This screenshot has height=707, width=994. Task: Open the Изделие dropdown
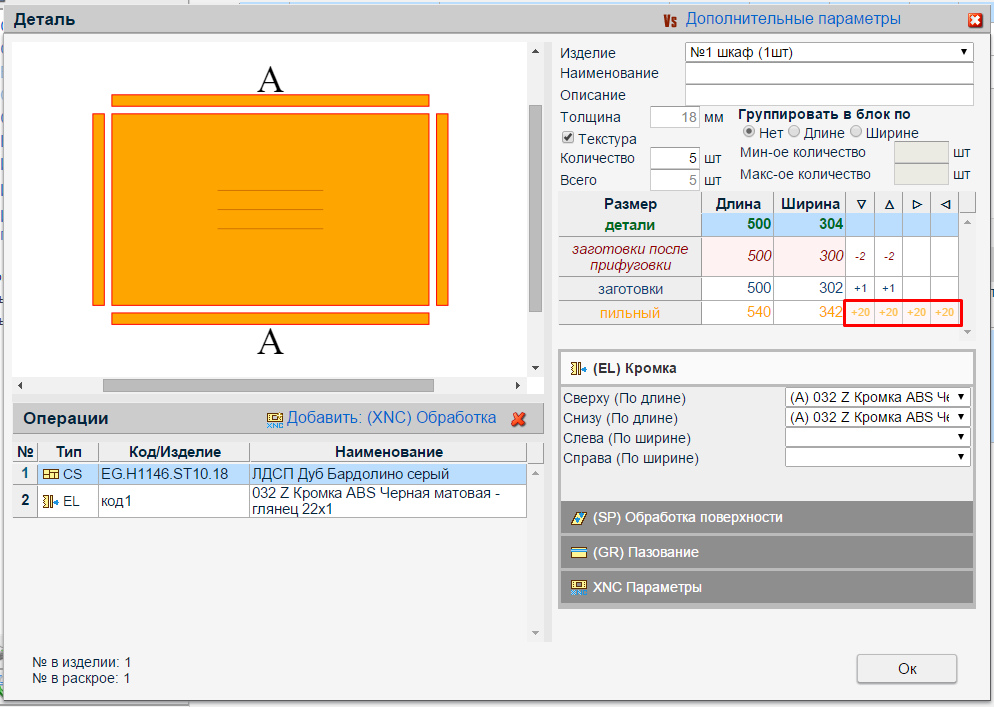point(829,52)
